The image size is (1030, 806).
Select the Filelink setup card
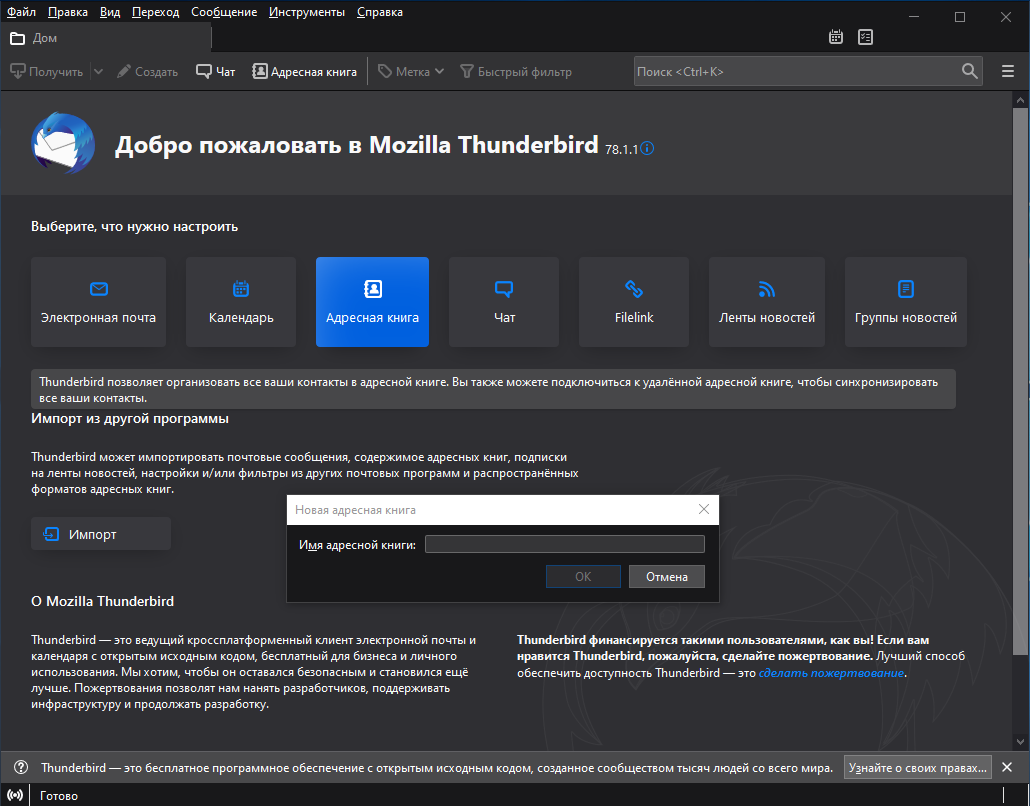point(634,302)
